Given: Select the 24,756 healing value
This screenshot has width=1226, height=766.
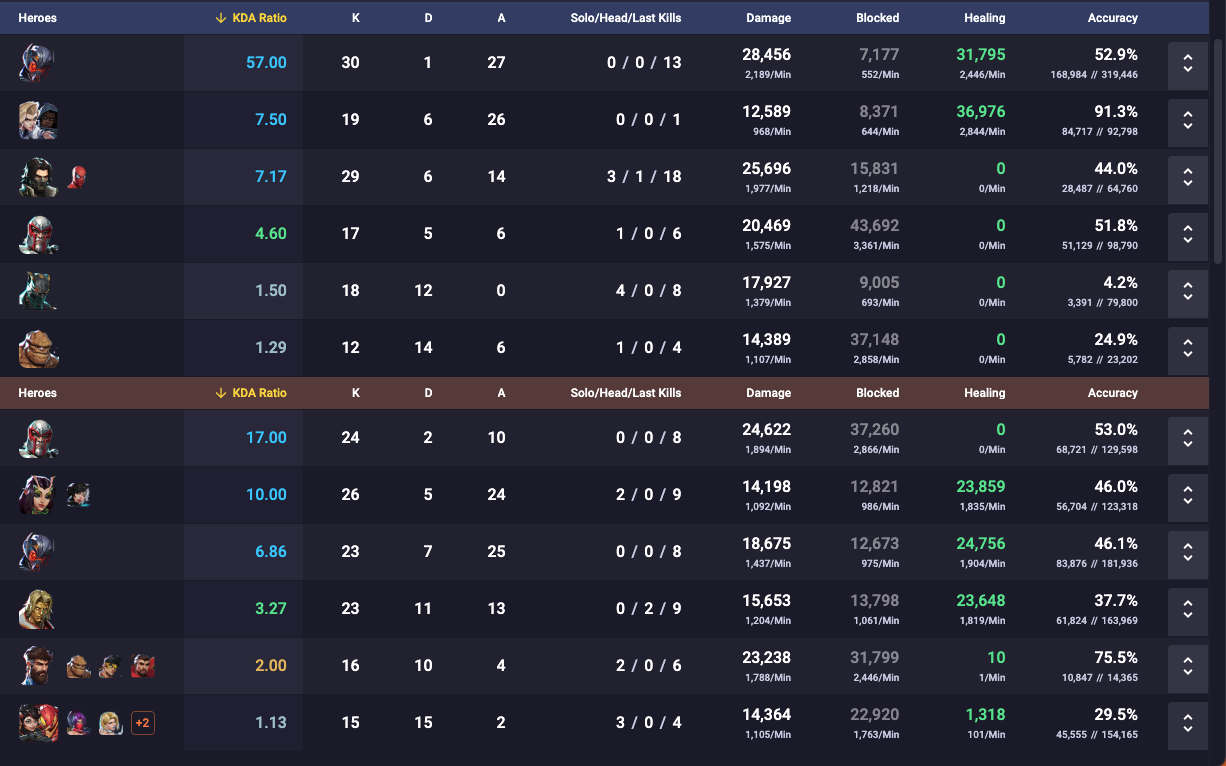Looking at the screenshot, I should (x=981, y=544).
